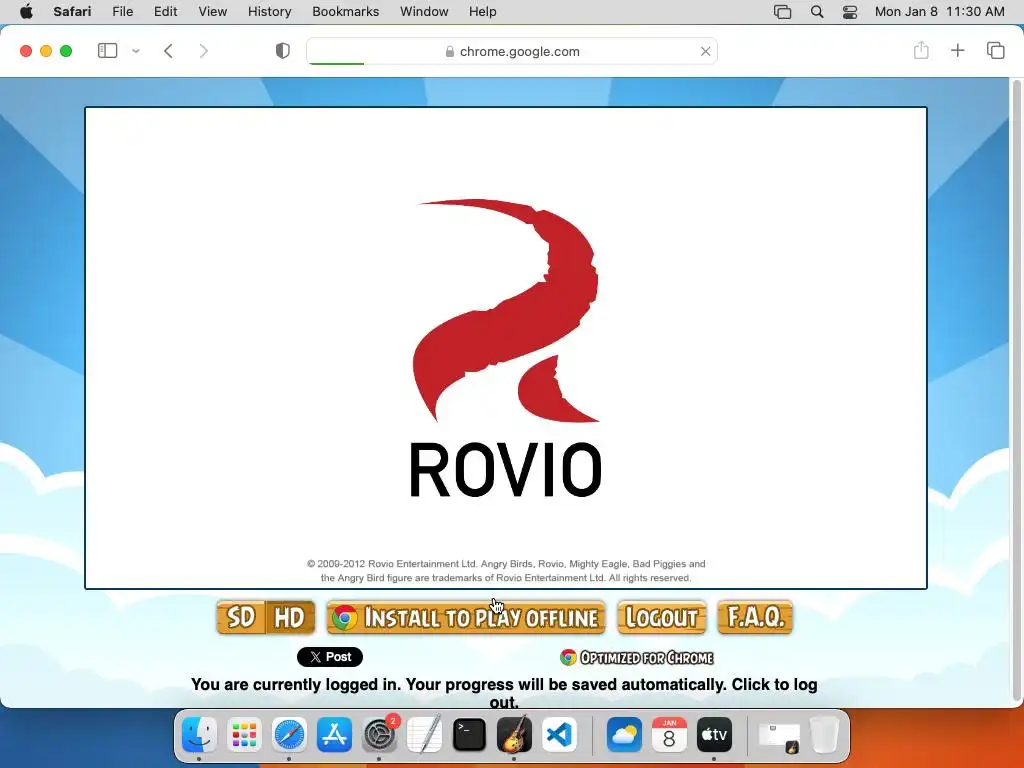Image resolution: width=1024 pixels, height=768 pixels.
Task: Click the Rovio copyright notice text
Action: point(506,571)
